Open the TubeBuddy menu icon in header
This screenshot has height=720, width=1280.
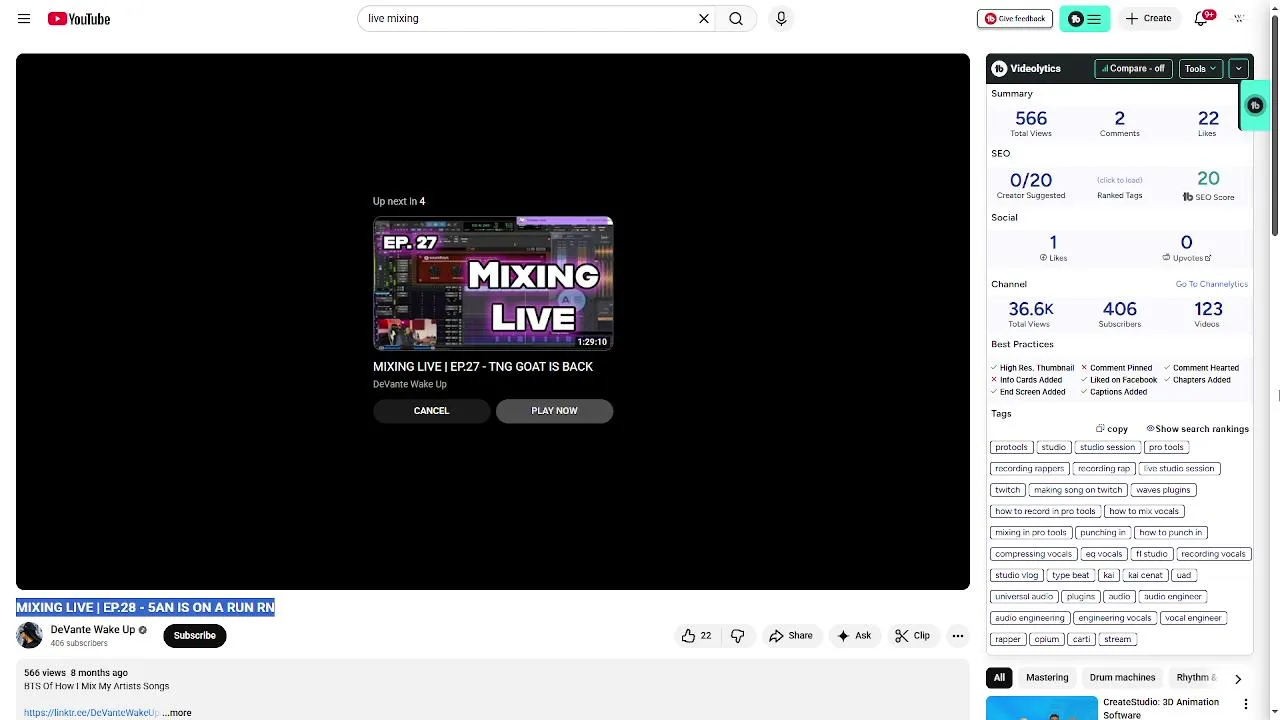1085,19
